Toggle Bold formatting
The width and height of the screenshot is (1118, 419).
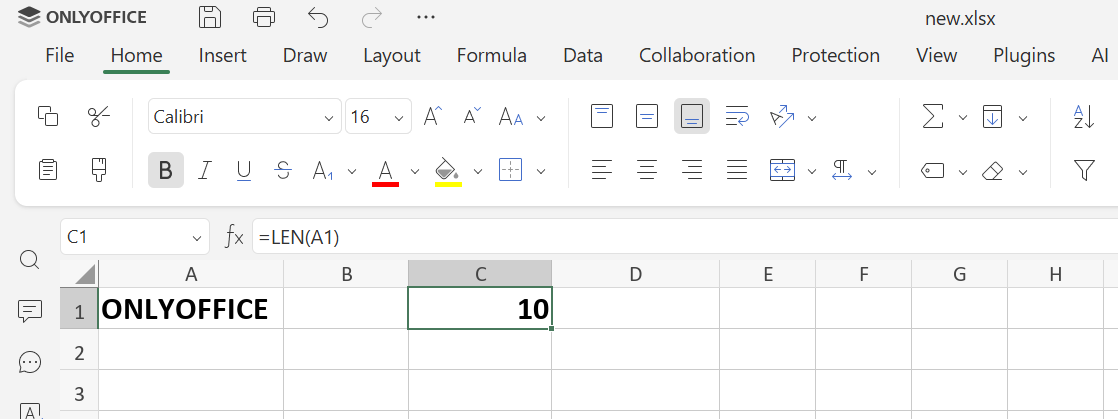[x=165, y=170]
